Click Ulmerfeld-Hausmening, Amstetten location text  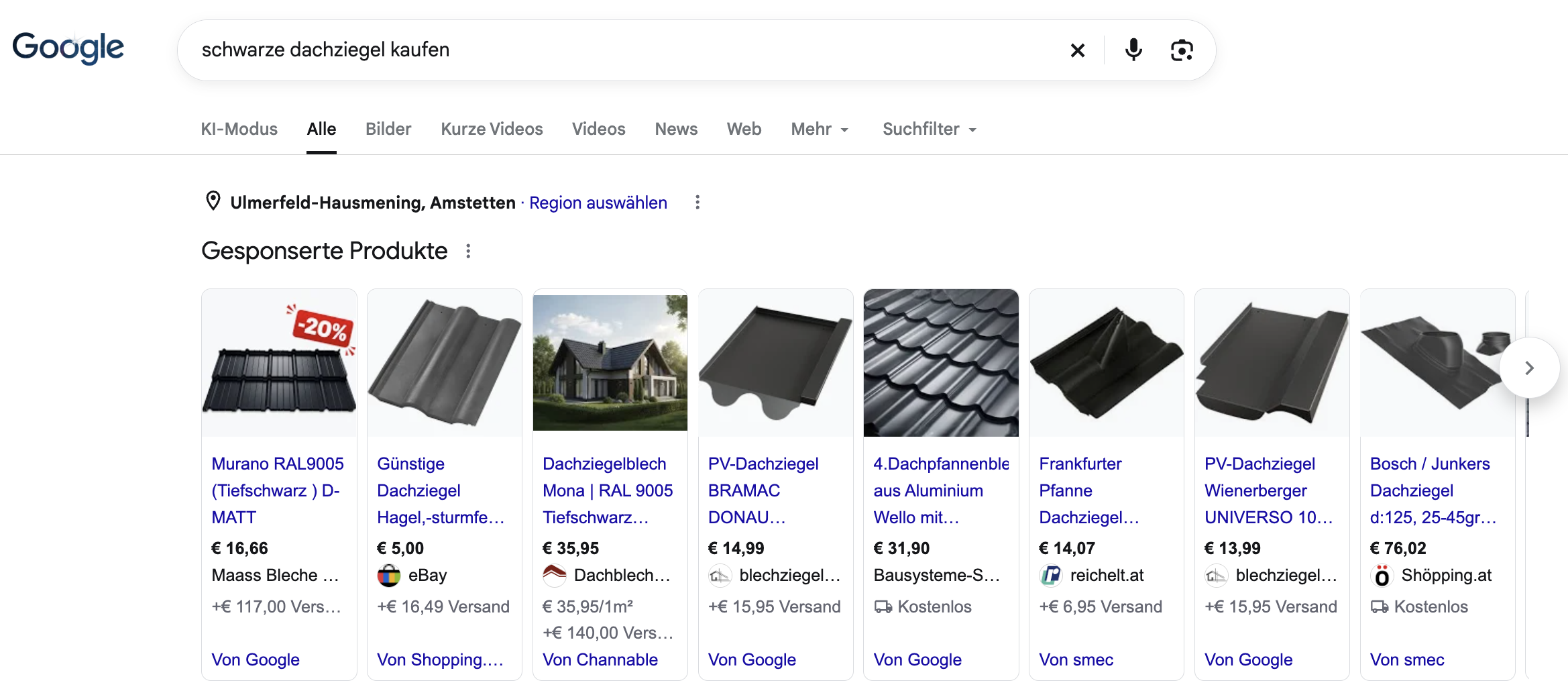373,203
